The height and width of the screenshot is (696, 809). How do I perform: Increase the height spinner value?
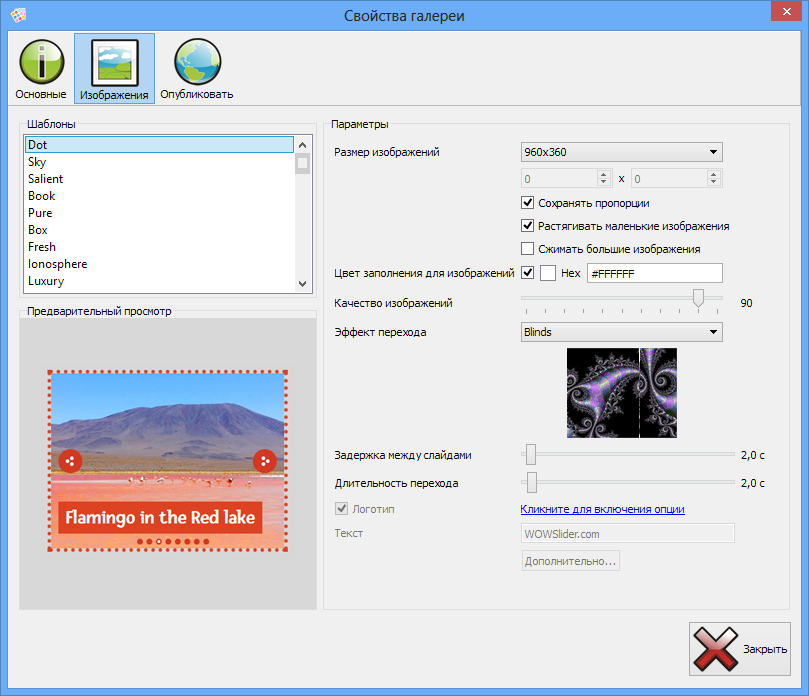(x=714, y=174)
